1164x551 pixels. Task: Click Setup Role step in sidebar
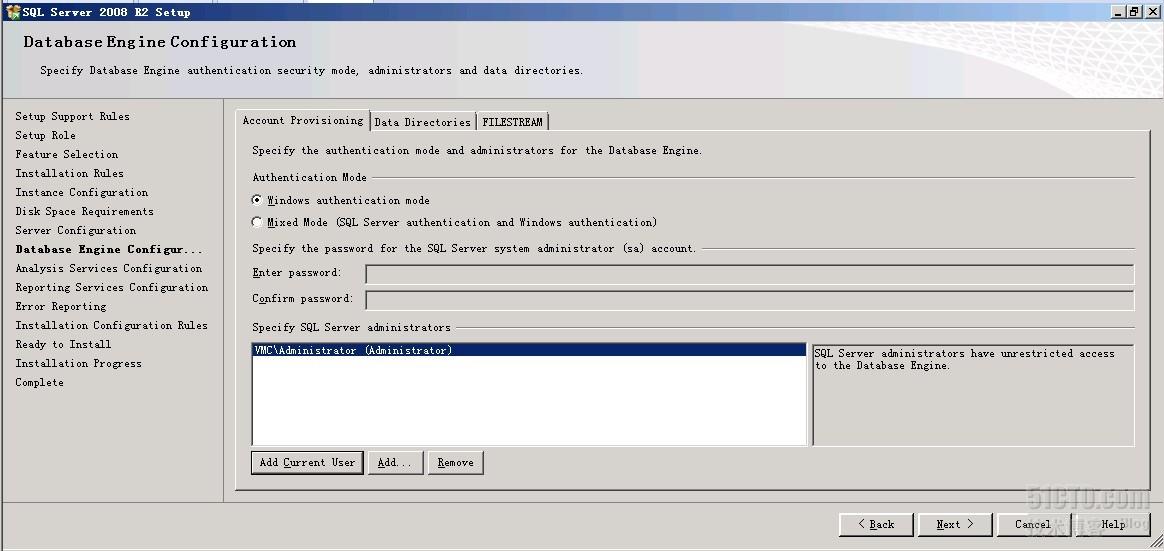click(x=45, y=135)
